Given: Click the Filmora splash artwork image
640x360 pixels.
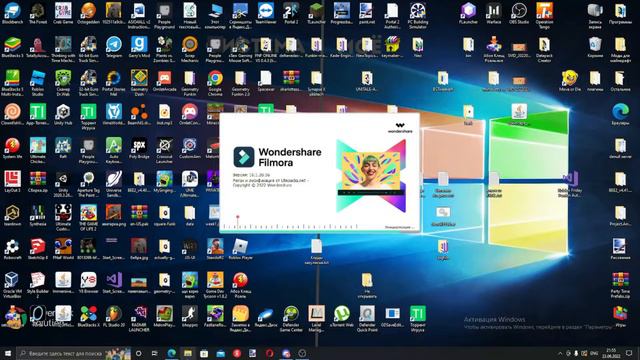Looking at the screenshot, I should 371,176.
